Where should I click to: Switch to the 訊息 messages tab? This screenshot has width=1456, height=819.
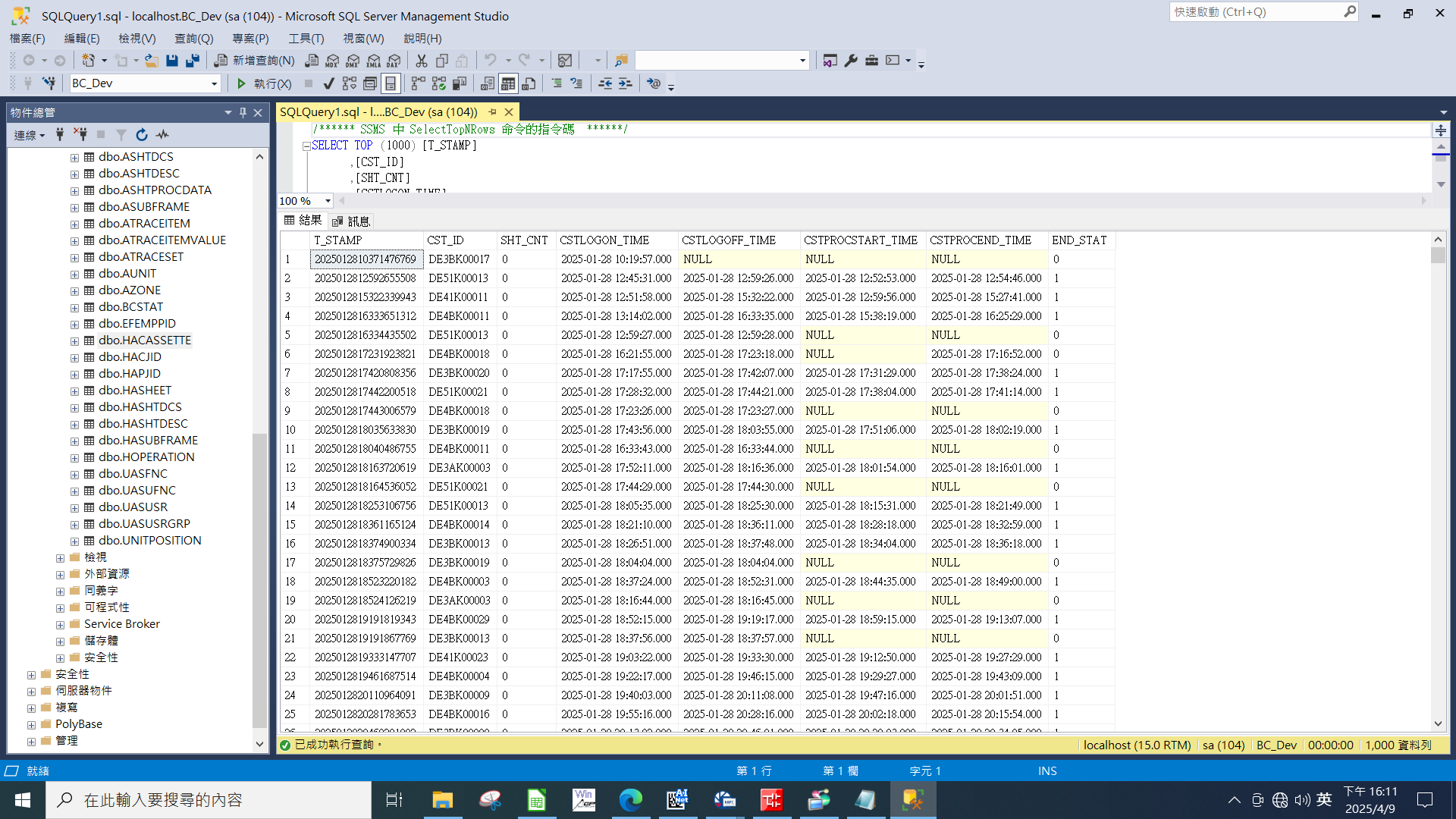[351, 221]
